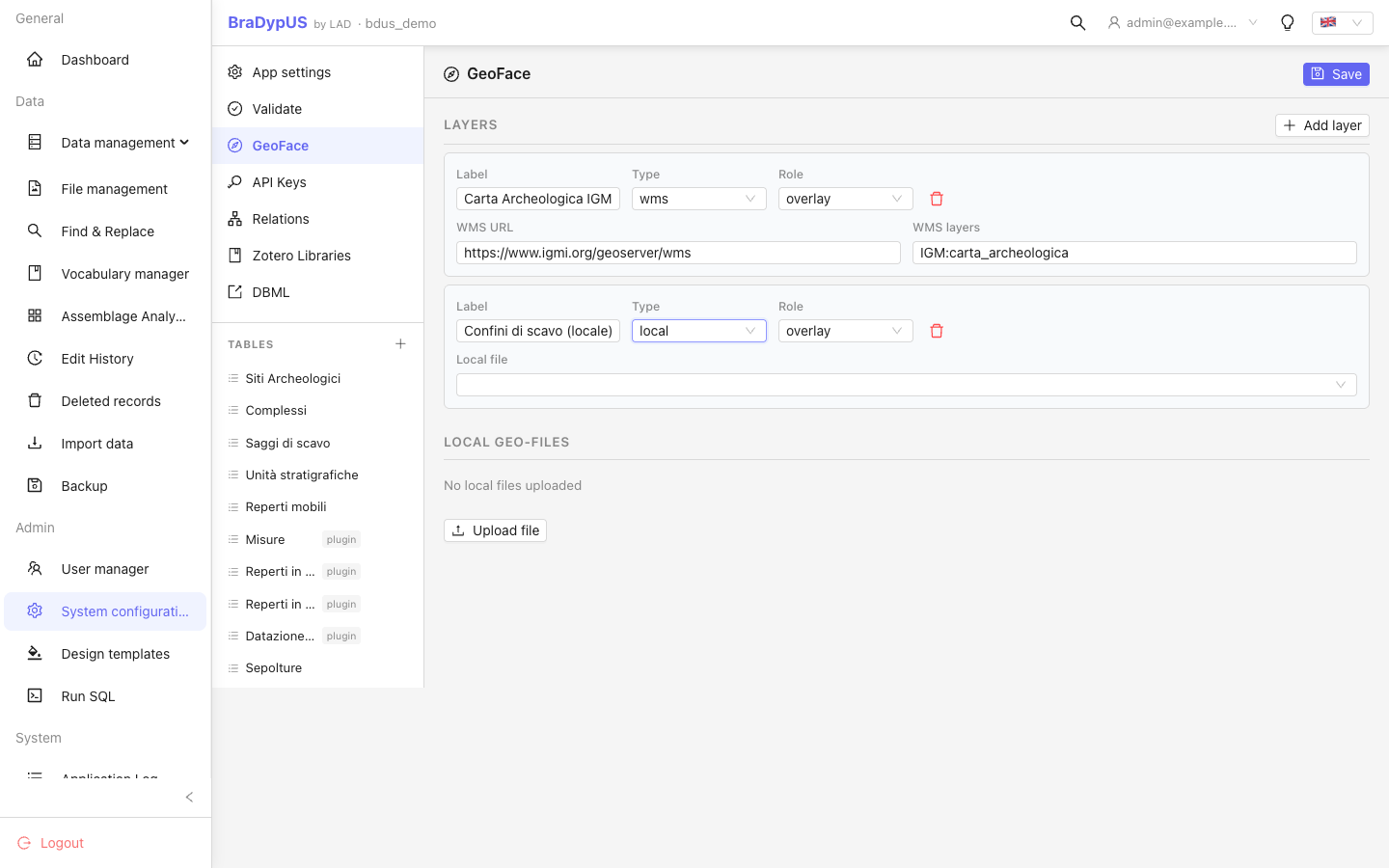Open Vocabulary manager
Viewport: 1389px width, 868px height.
(x=105, y=274)
